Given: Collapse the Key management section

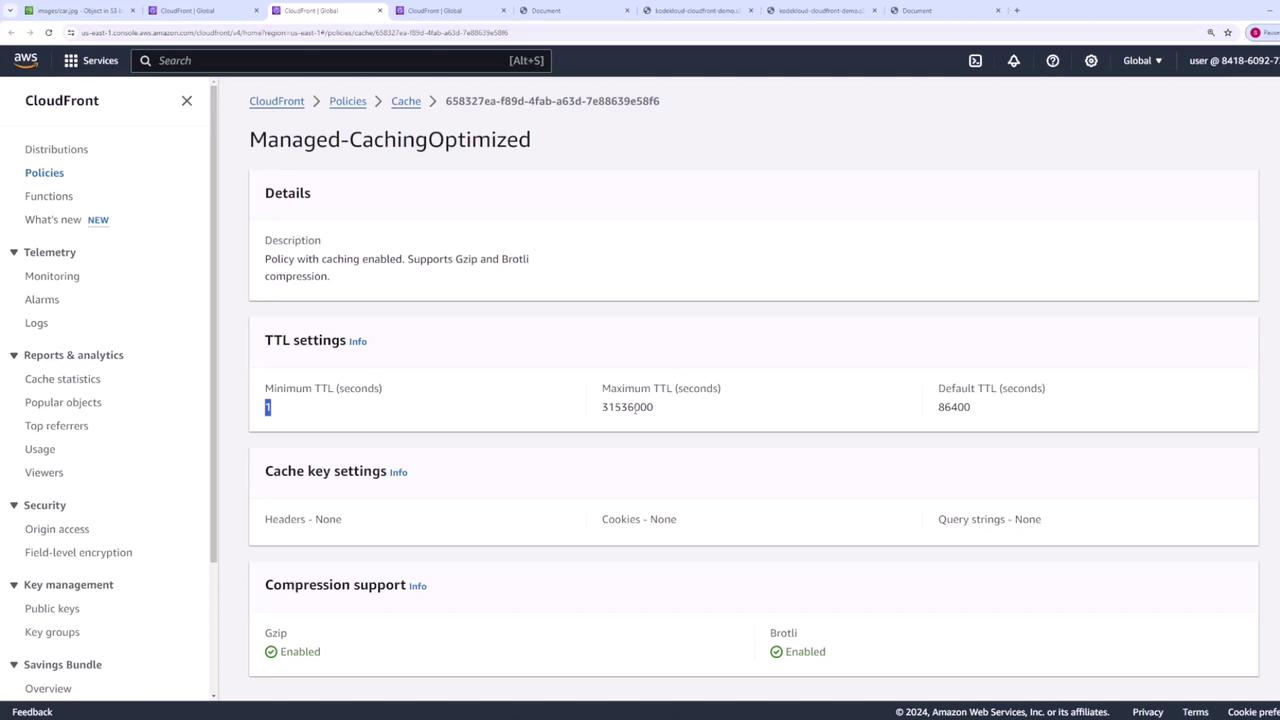Looking at the screenshot, I should click(x=14, y=585).
